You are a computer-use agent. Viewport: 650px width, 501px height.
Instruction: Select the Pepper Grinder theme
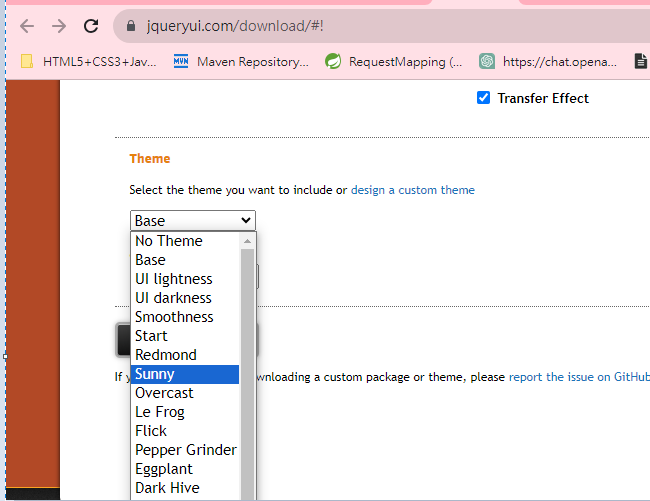pyautogui.click(x=185, y=450)
